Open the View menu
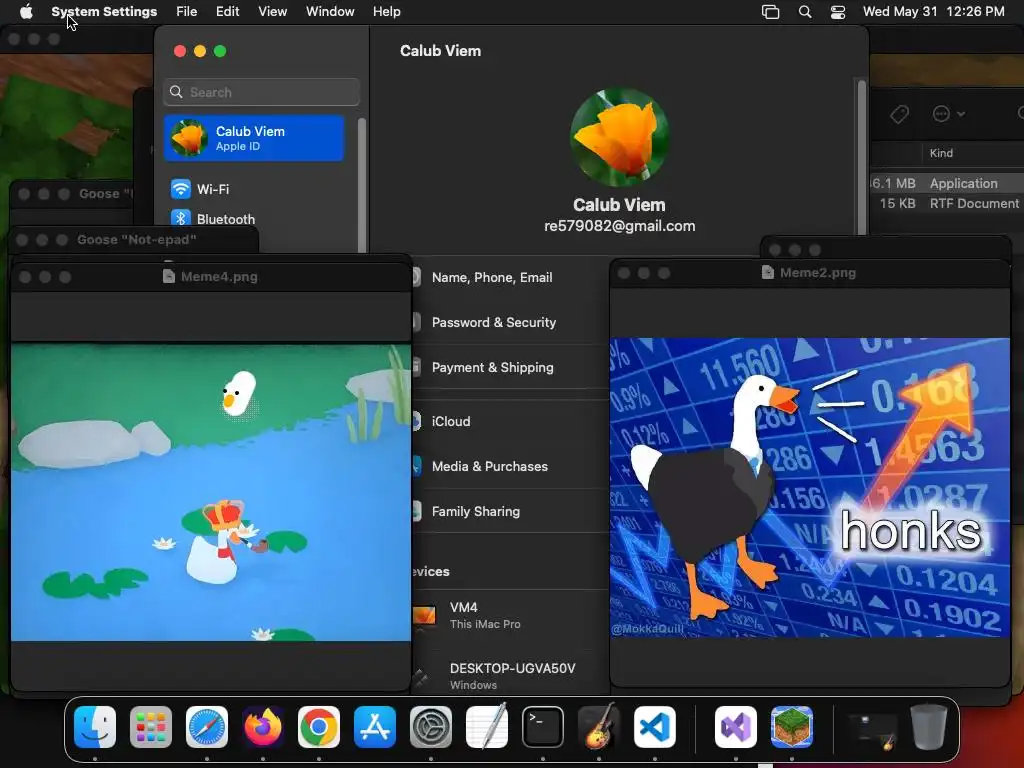The height and width of the screenshot is (768, 1024). pyautogui.click(x=272, y=11)
